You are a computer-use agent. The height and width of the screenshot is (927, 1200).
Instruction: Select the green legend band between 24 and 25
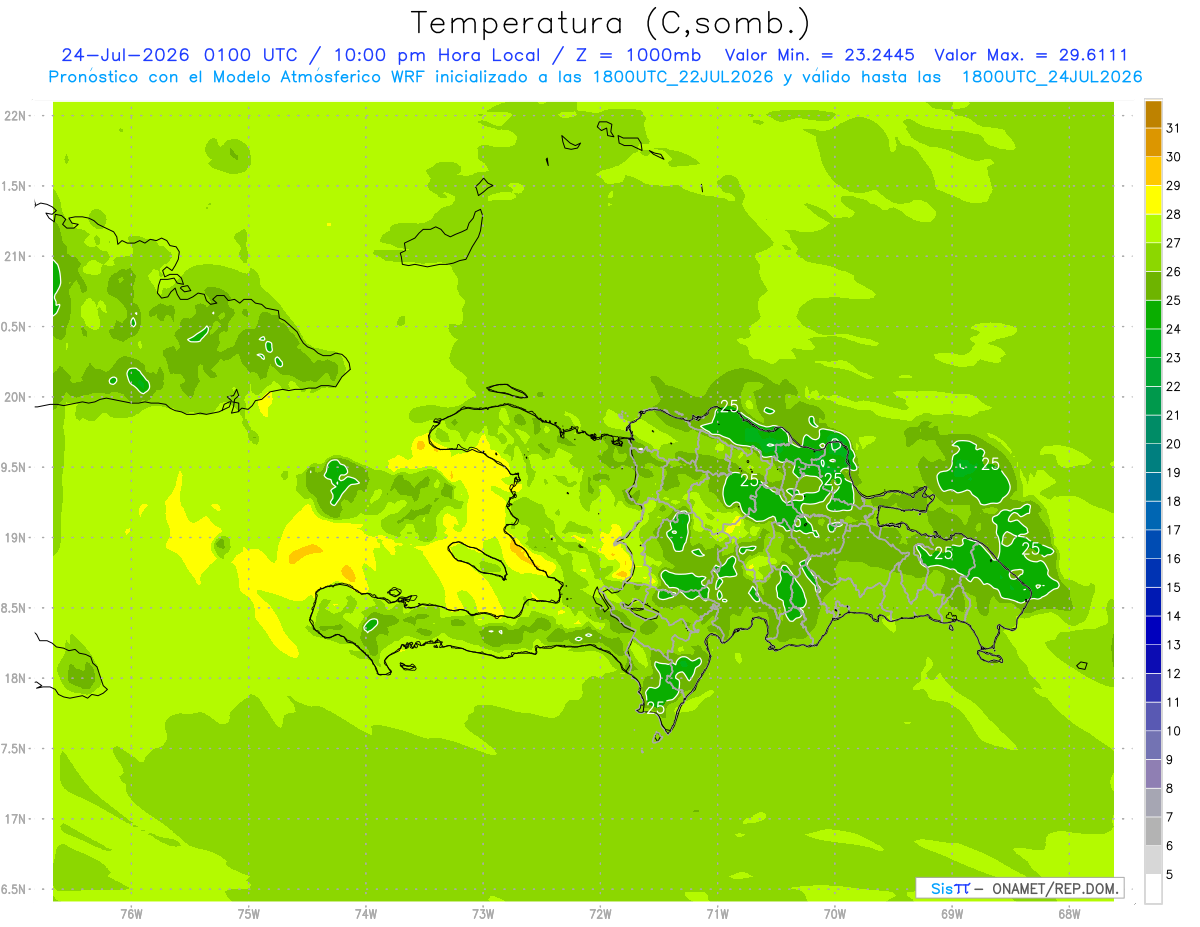click(x=1153, y=314)
